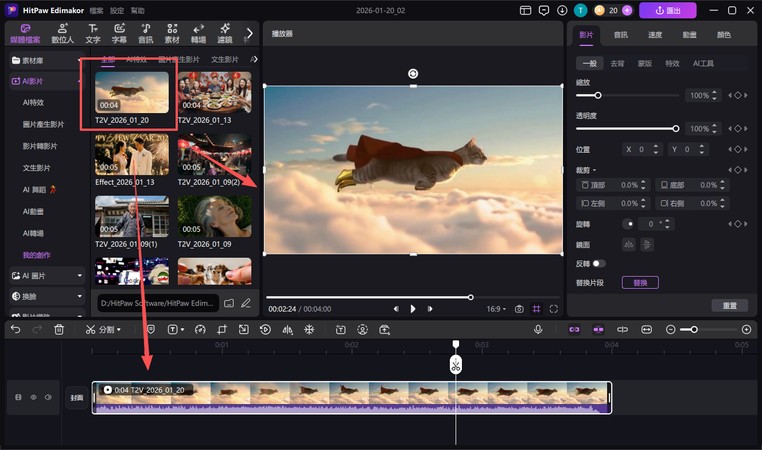Toggle the 反轉 reverse switch

[x=598, y=263]
